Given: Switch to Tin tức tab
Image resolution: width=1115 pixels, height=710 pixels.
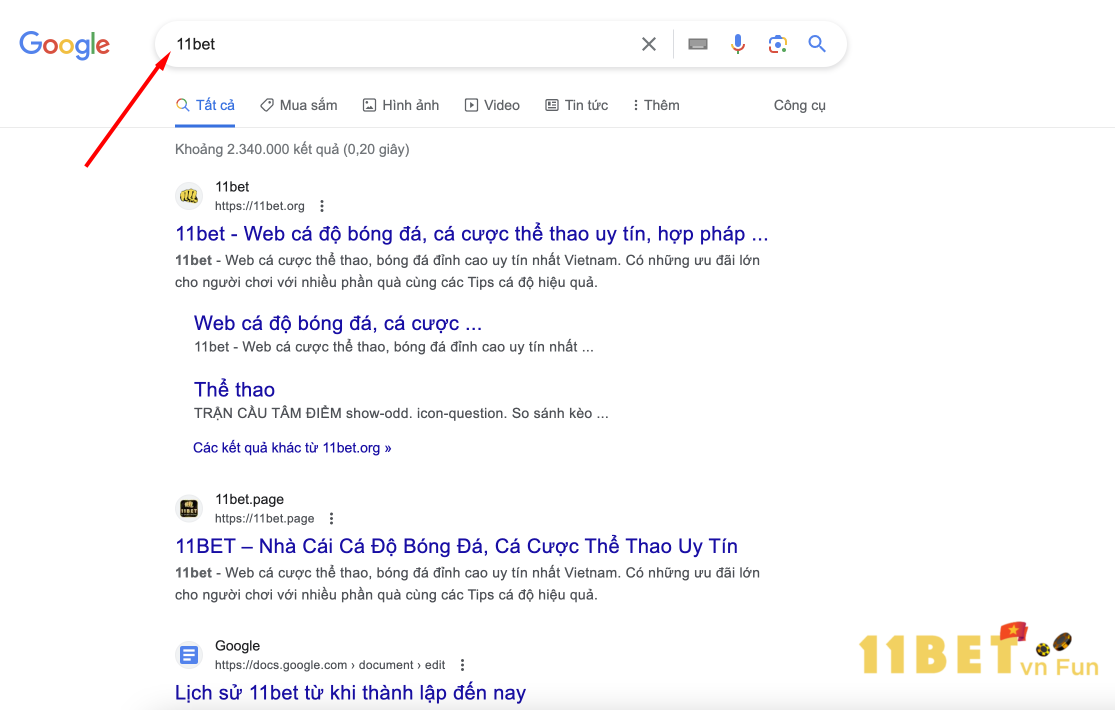Looking at the screenshot, I should point(577,105).
